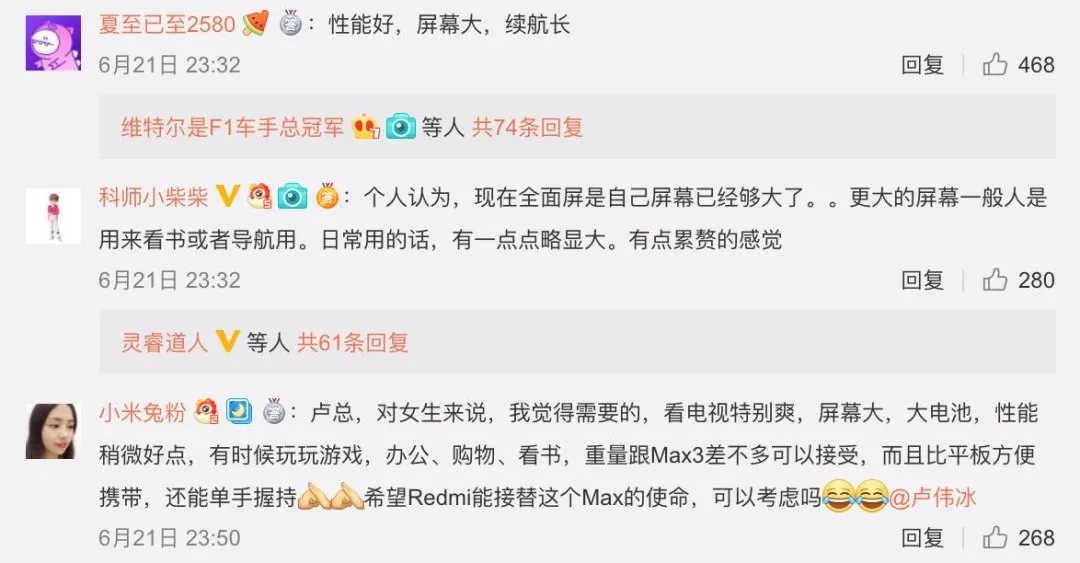Click the watermelon badge next to 夏至已至2580
This screenshot has height=563, width=1080.
point(255,24)
